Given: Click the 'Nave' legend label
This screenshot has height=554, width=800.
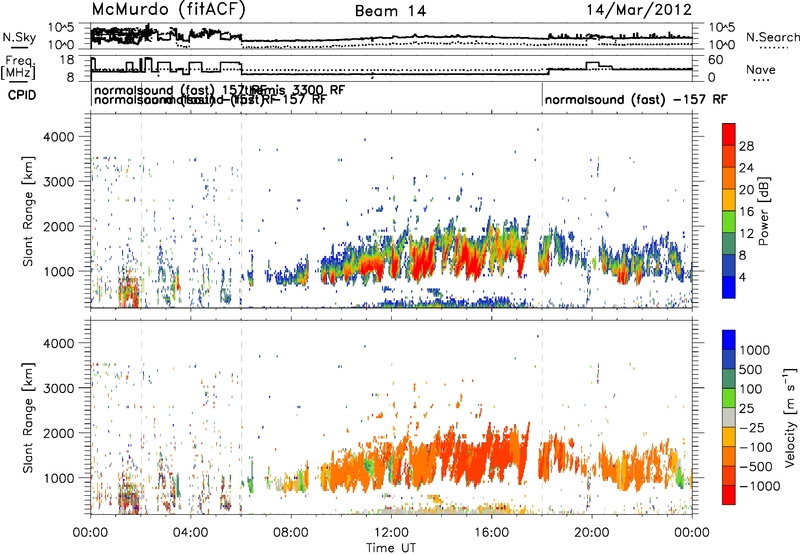Looking at the screenshot, I should (761, 69).
